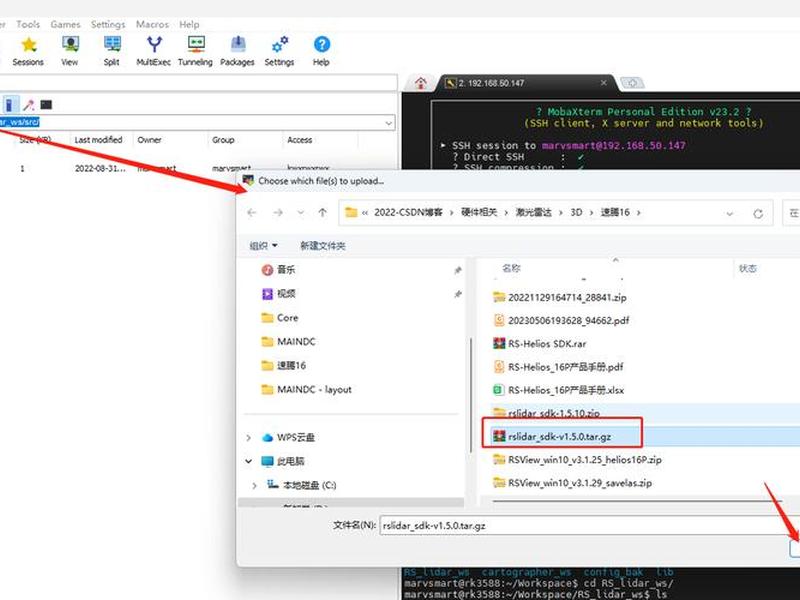Select 本地磁盘 (C:) drive
800x600 pixels.
point(302,485)
